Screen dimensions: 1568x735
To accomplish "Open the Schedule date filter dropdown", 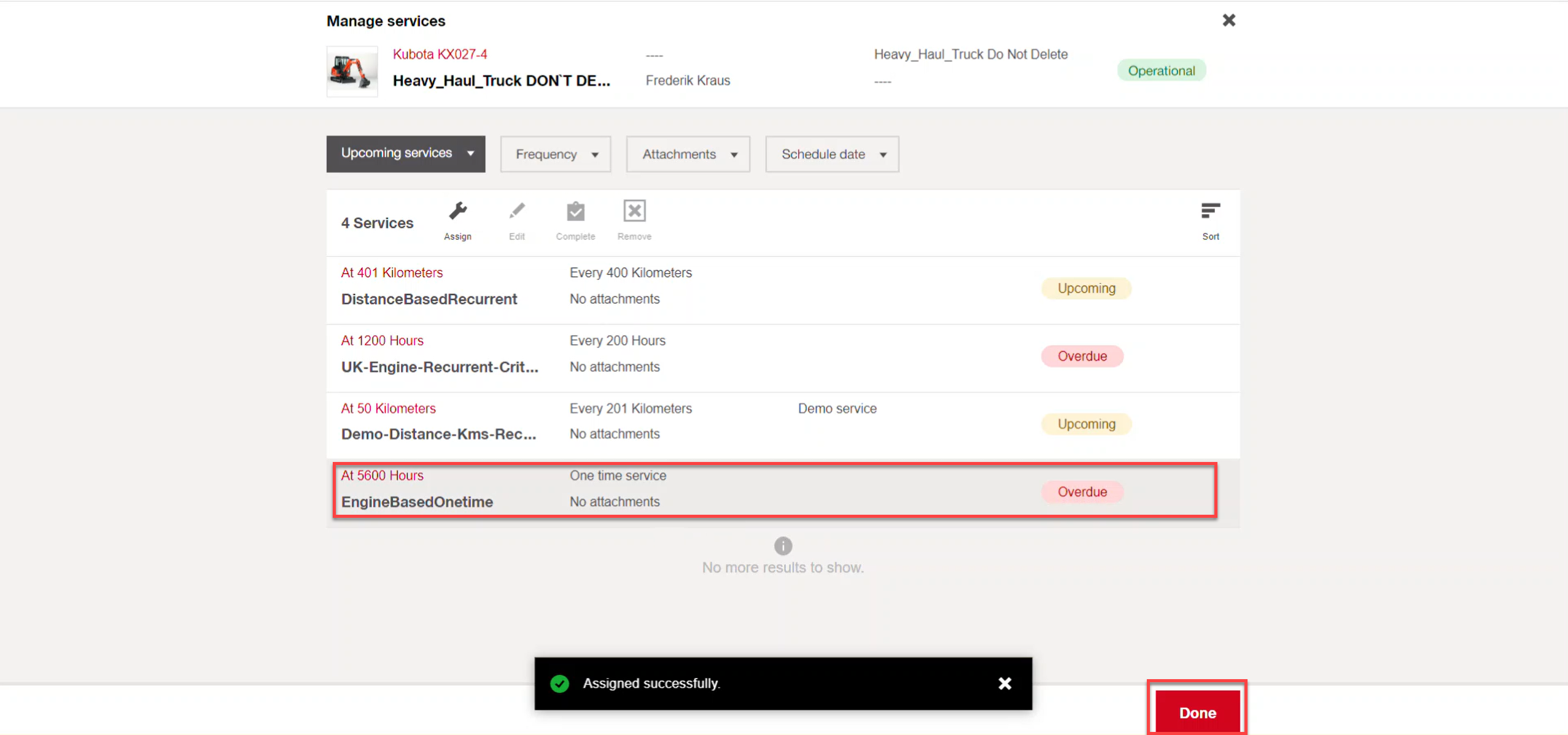I will click(832, 154).
